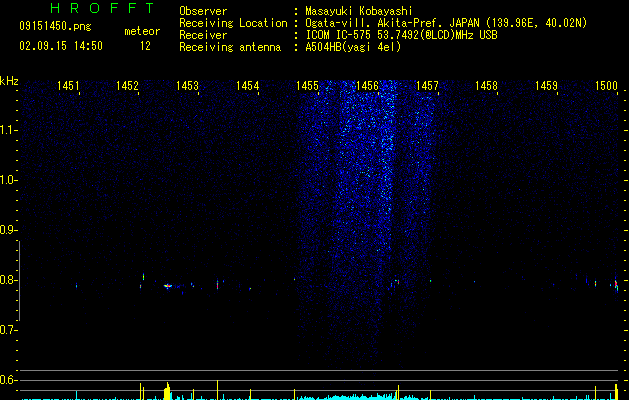Click the 1.1 kHz axis label
This screenshot has height=400, width=629.
[x=8, y=130]
